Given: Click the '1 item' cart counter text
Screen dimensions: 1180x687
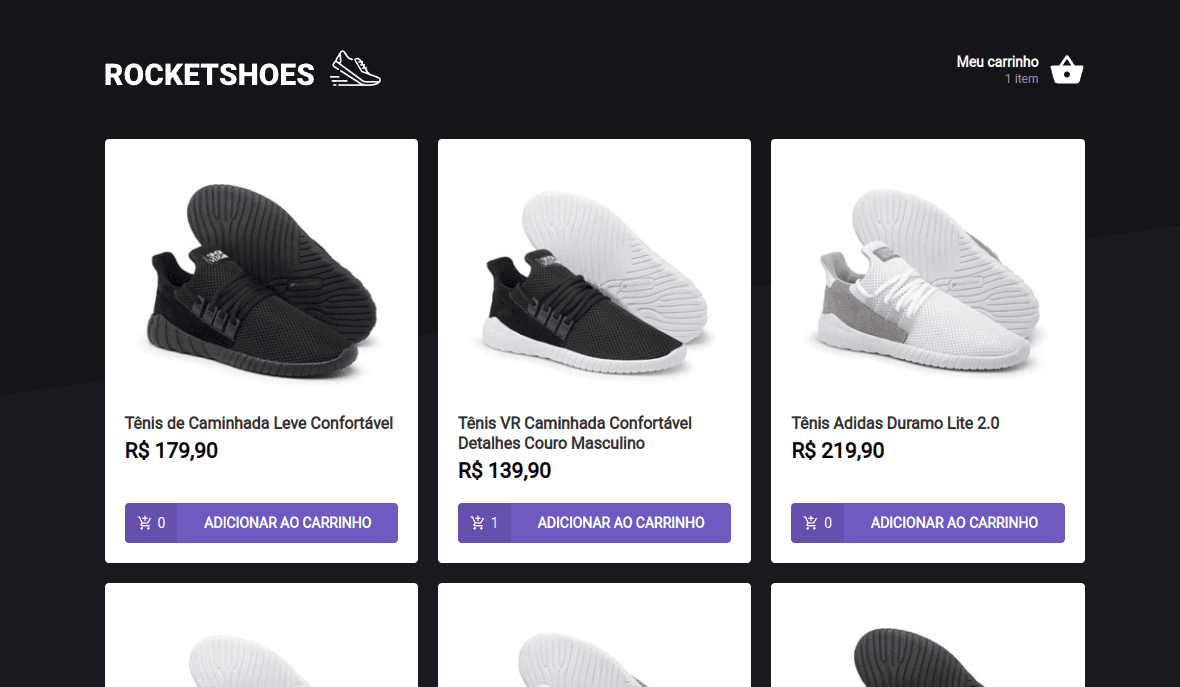Looking at the screenshot, I should pos(1022,79).
